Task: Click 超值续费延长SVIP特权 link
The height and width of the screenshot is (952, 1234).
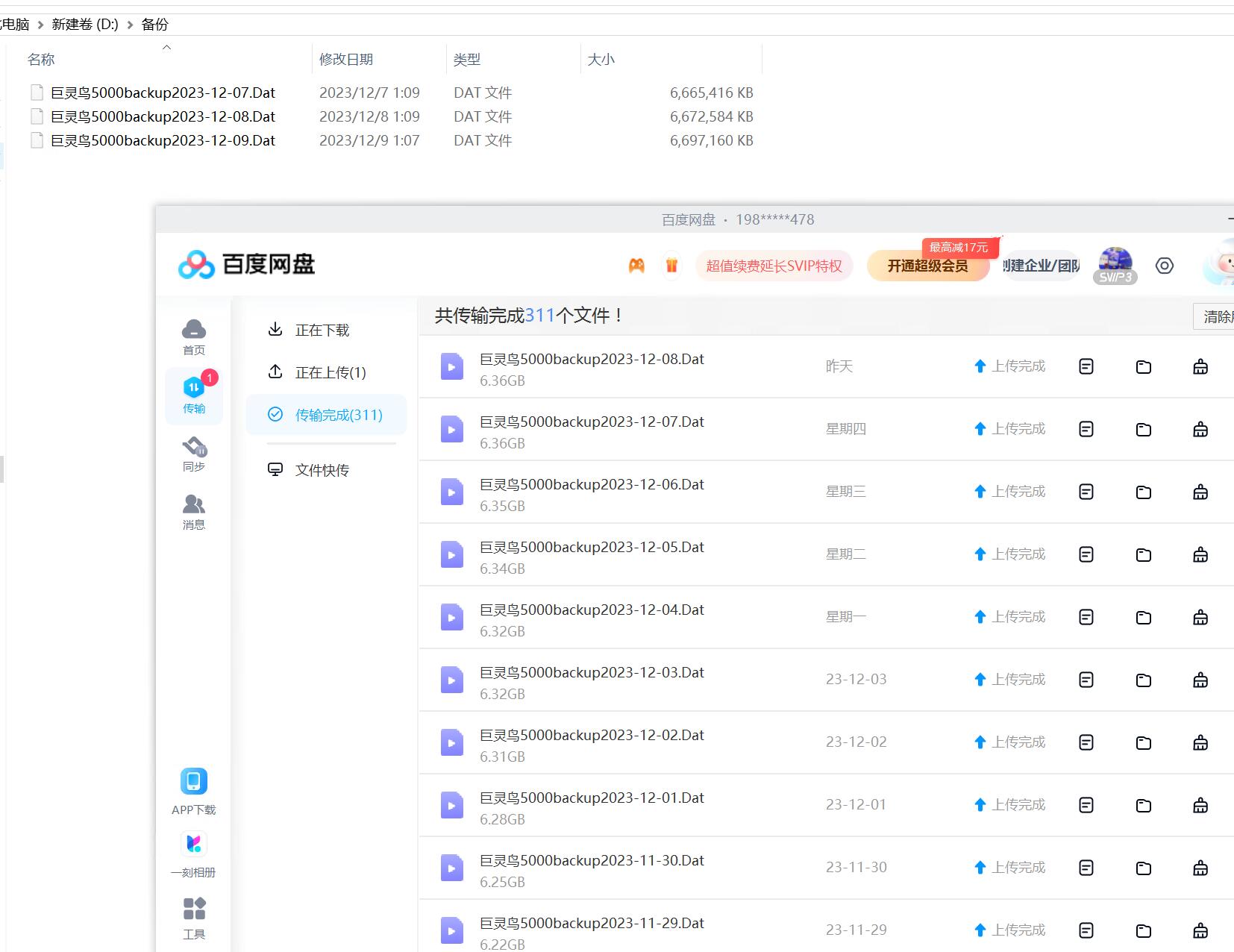Action: [x=774, y=266]
